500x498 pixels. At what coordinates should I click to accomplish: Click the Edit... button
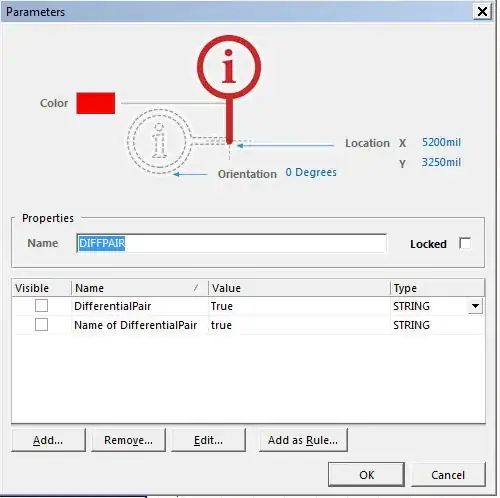[x=208, y=440]
